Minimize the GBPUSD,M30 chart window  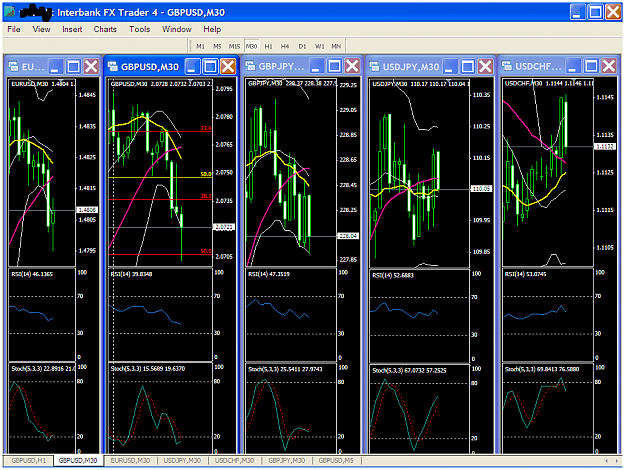click(x=193, y=66)
